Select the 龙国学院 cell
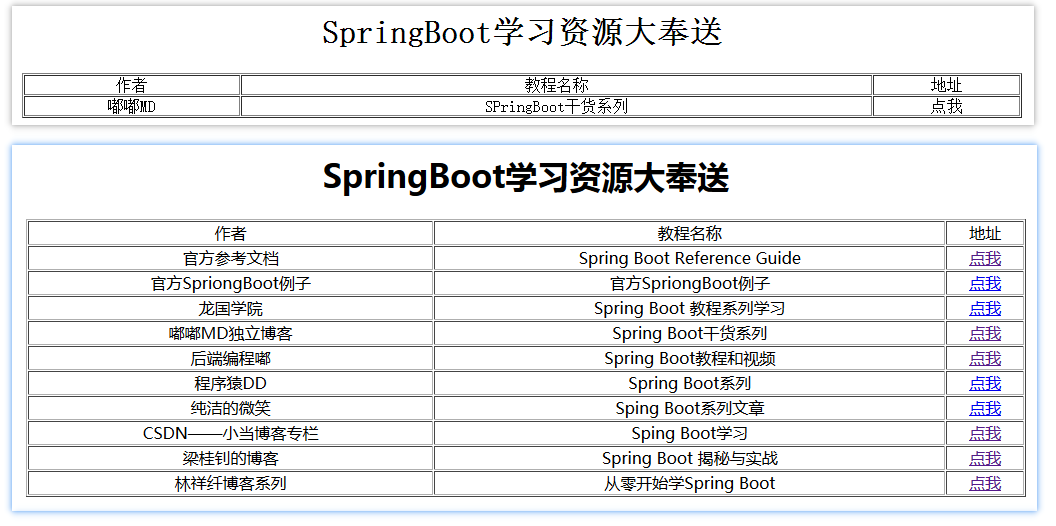Image resolution: width=1056 pixels, height=526 pixels. [x=230, y=308]
